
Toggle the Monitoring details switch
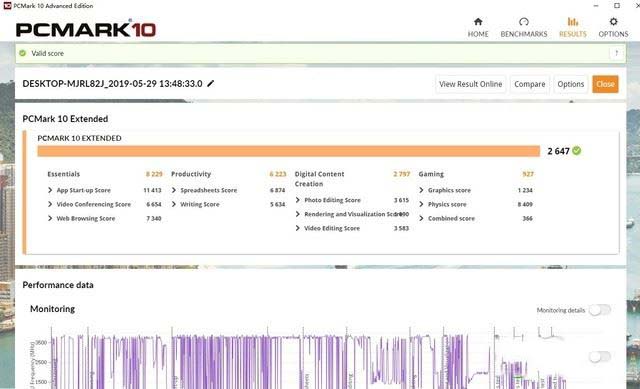600,310
